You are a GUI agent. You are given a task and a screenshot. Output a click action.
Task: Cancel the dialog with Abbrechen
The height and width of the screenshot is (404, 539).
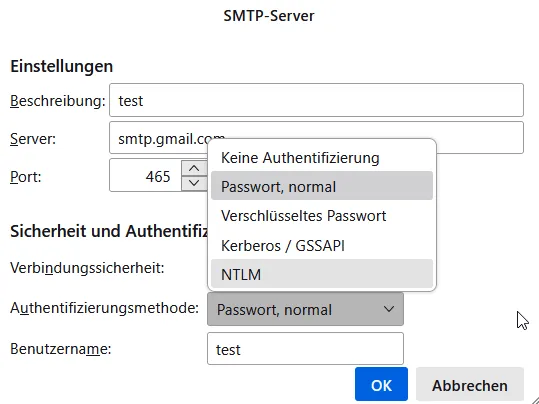(x=470, y=385)
